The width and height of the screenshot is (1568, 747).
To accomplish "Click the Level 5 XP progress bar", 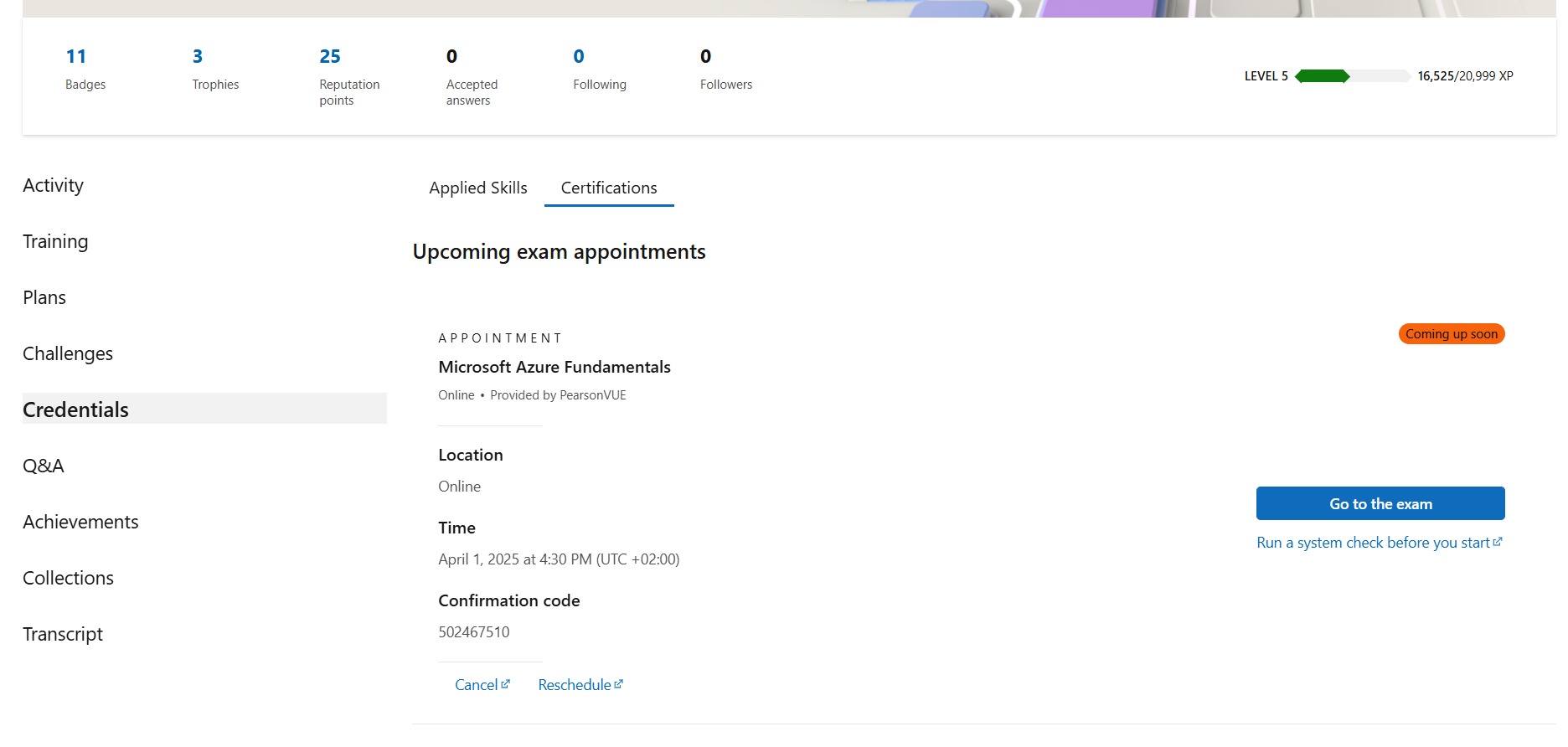I will (x=1353, y=76).
